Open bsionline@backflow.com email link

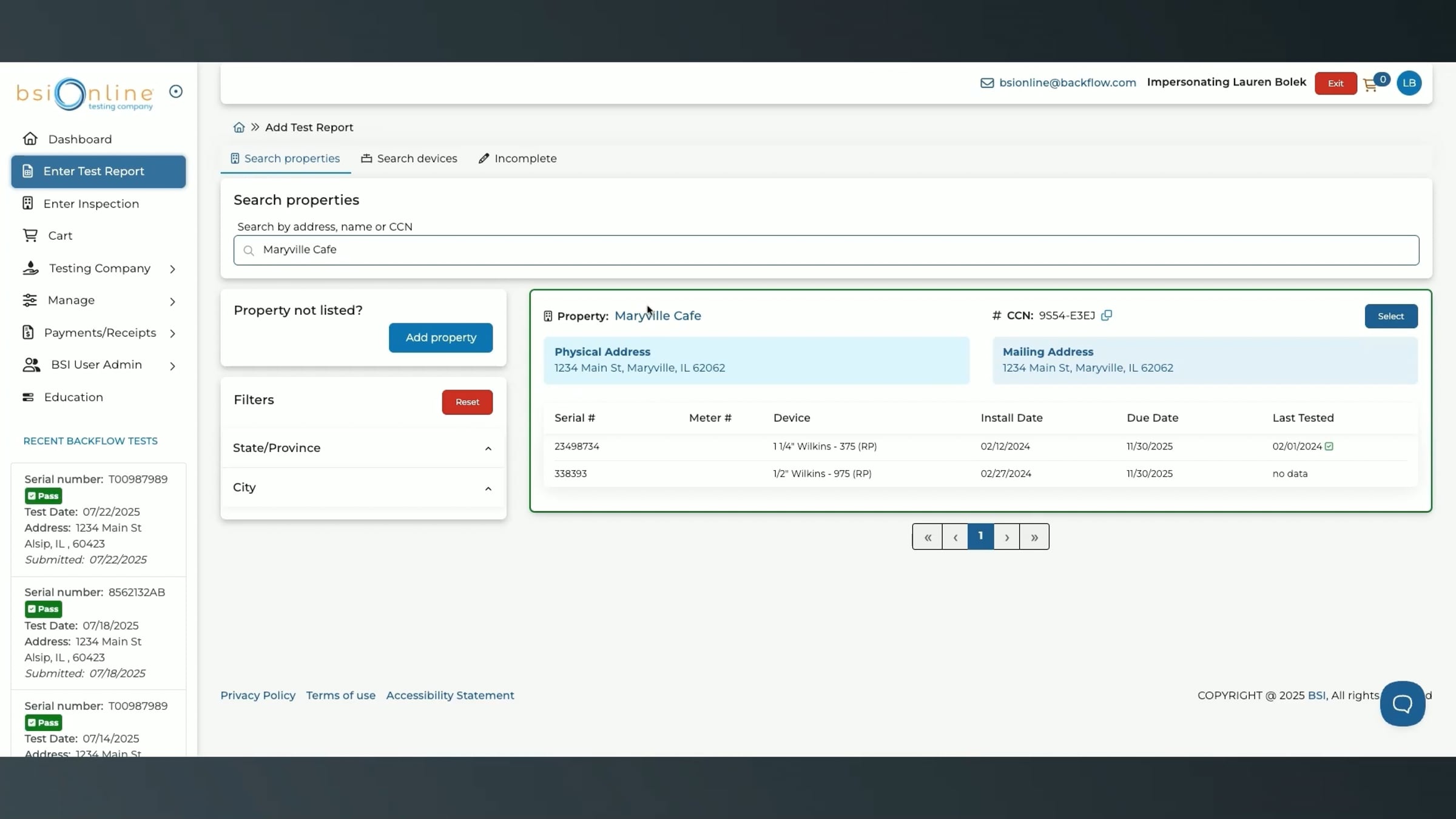[1067, 83]
